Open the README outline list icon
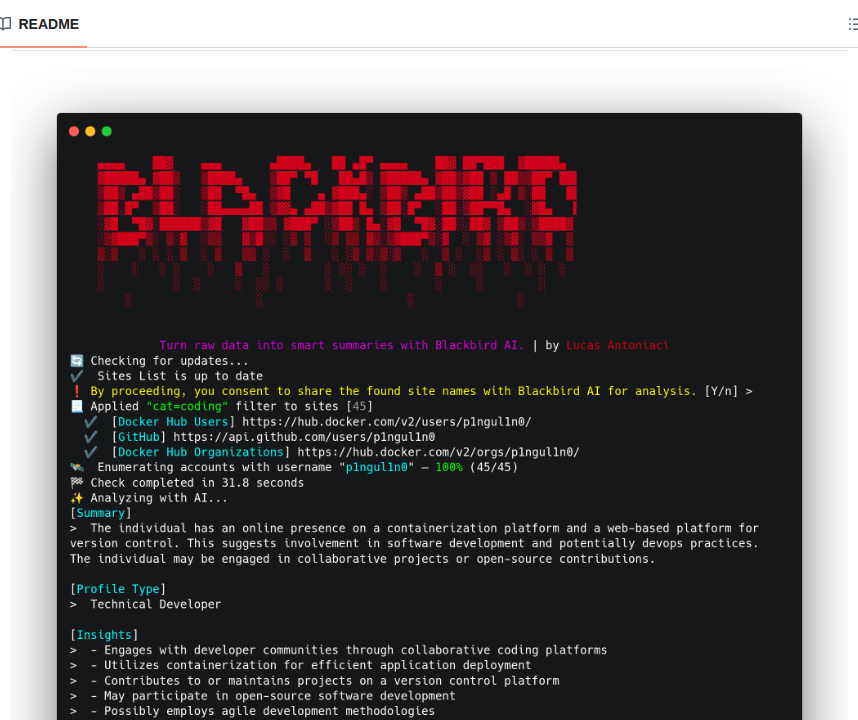The image size is (858, 720). pos(853,24)
